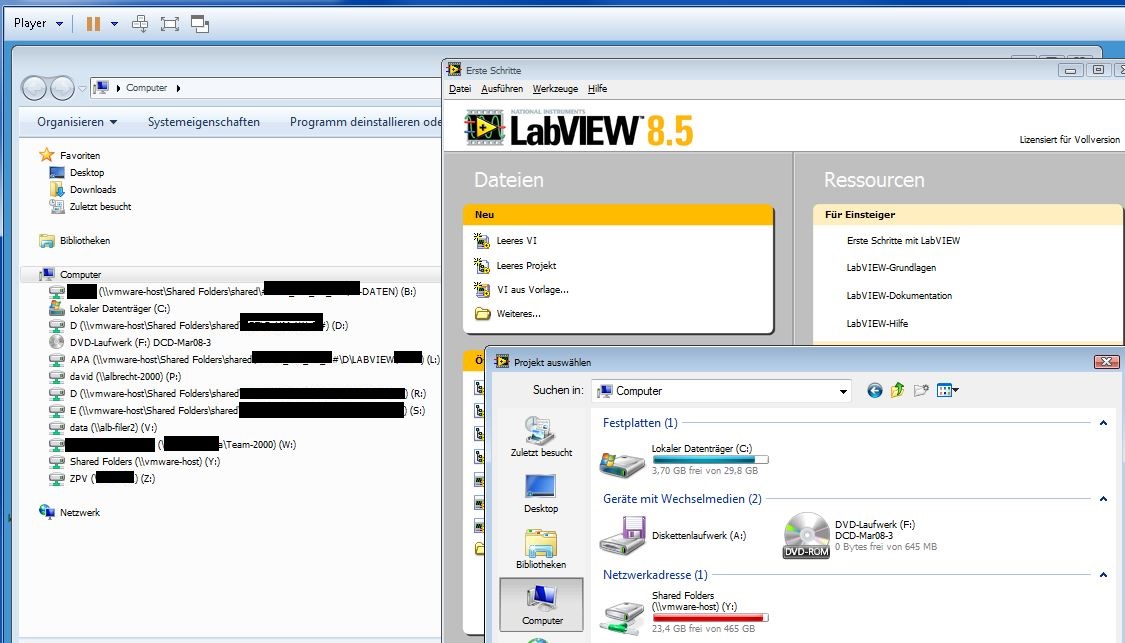
Task: Click the VI aus Vorlage icon
Action: [x=481, y=289]
